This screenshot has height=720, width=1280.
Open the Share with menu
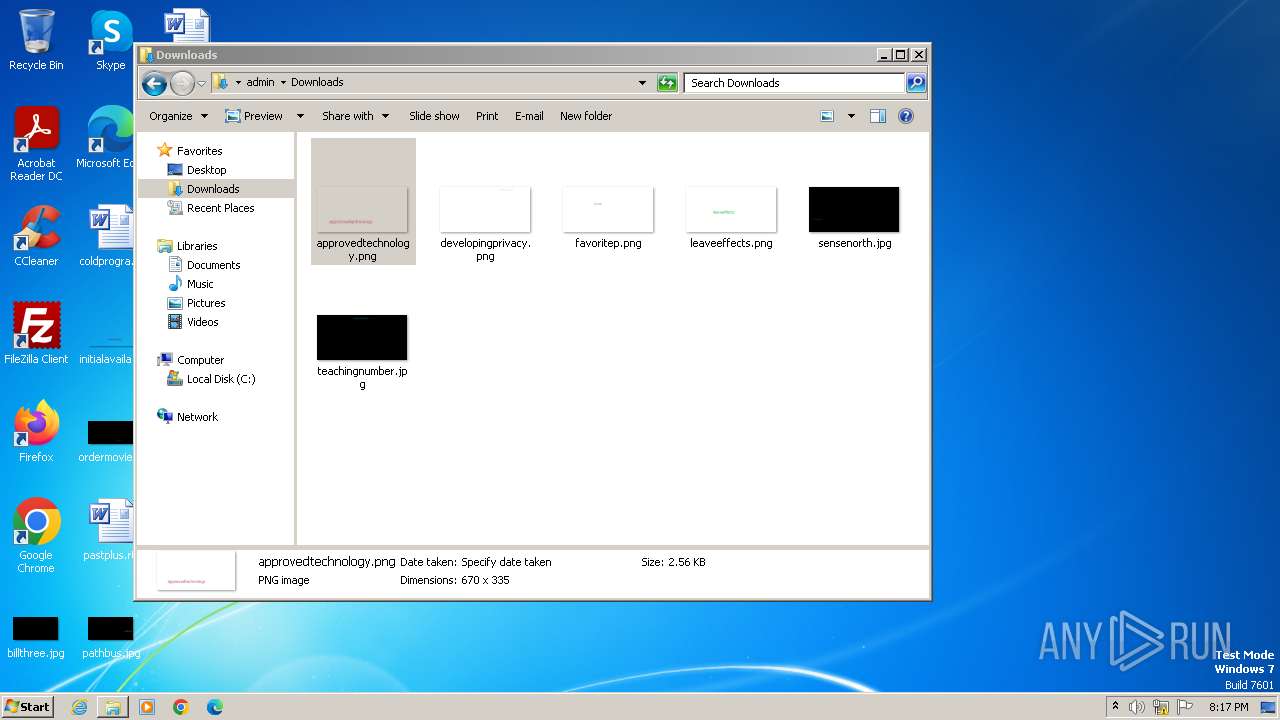point(355,116)
